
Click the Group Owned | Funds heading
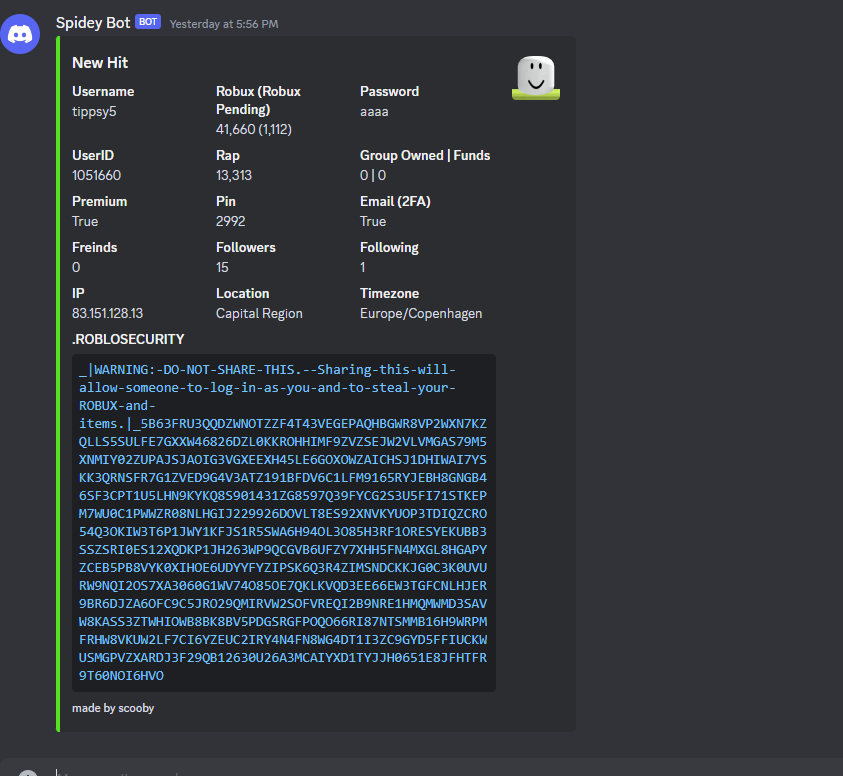(x=425, y=155)
